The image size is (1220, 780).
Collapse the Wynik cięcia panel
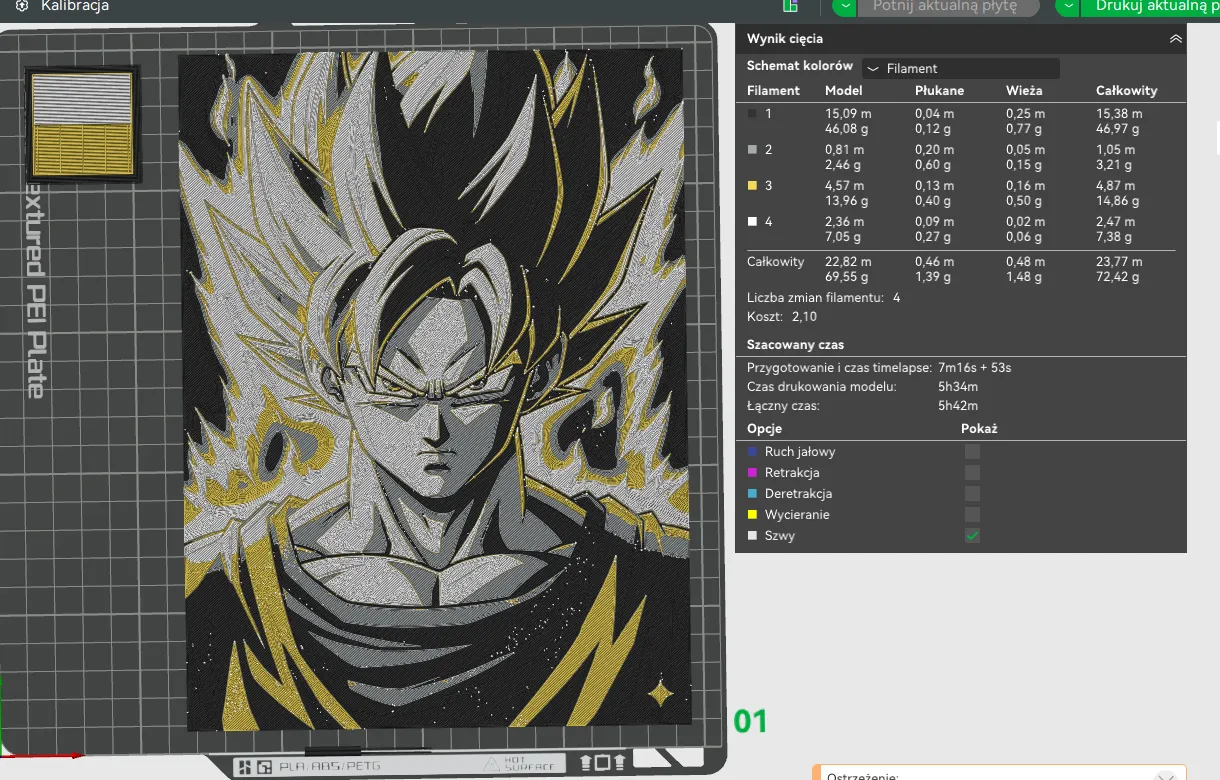[1176, 39]
